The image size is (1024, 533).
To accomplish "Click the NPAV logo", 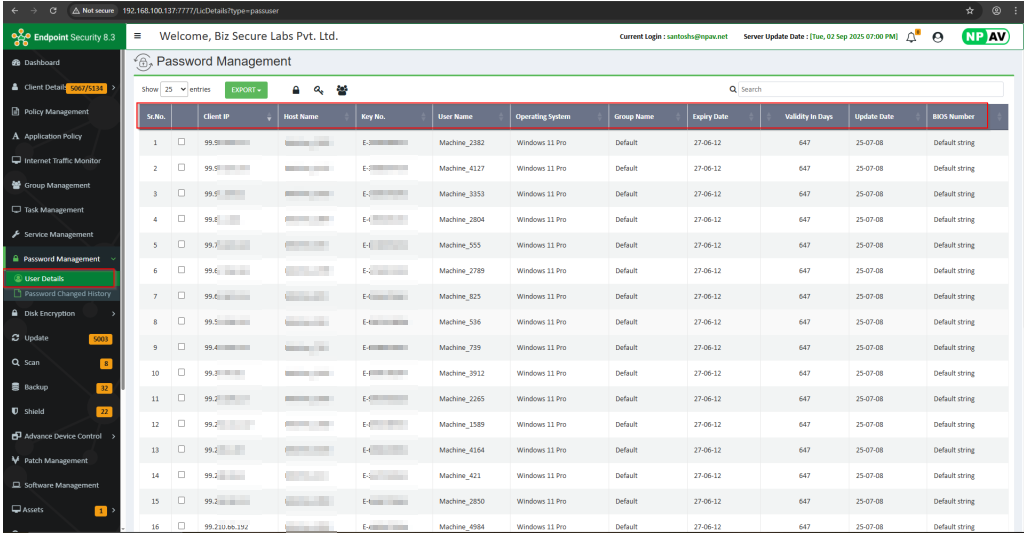I will pyautogui.click(x=984, y=36).
